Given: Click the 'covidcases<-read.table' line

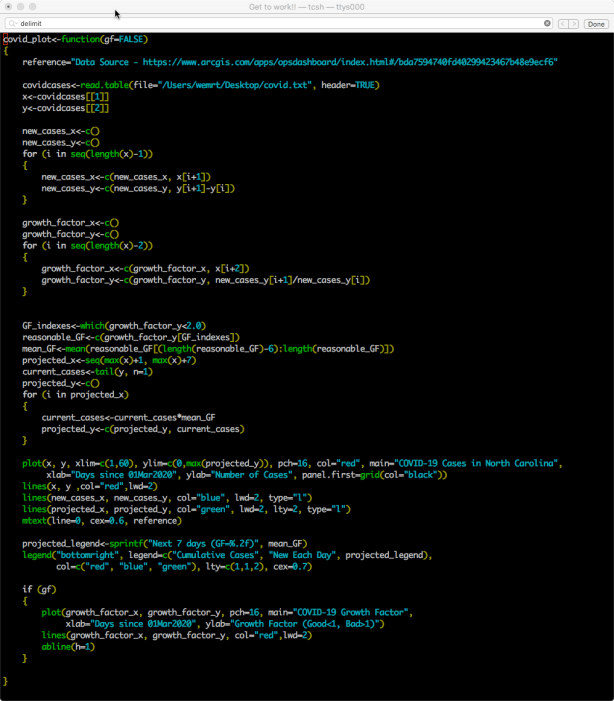Looking at the screenshot, I should pyautogui.click(x=201, y=85).
